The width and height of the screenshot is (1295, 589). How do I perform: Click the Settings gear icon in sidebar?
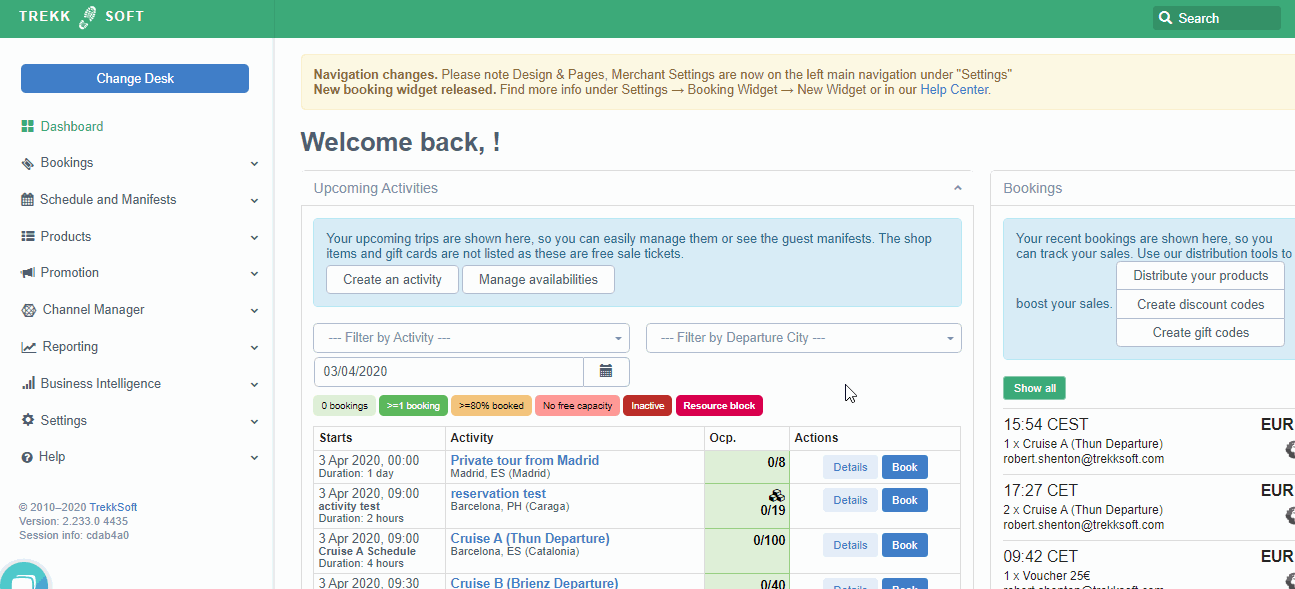click(28, 421)
